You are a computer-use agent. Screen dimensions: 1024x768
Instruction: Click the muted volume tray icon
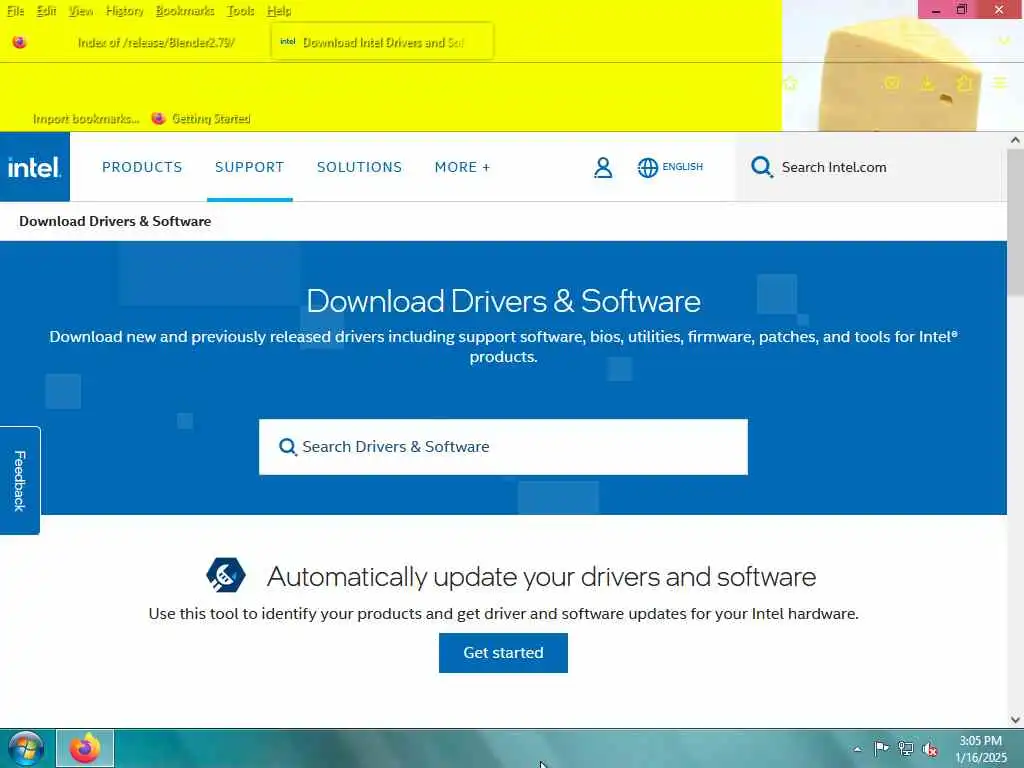pyautogui.click(x=930, y=749)
